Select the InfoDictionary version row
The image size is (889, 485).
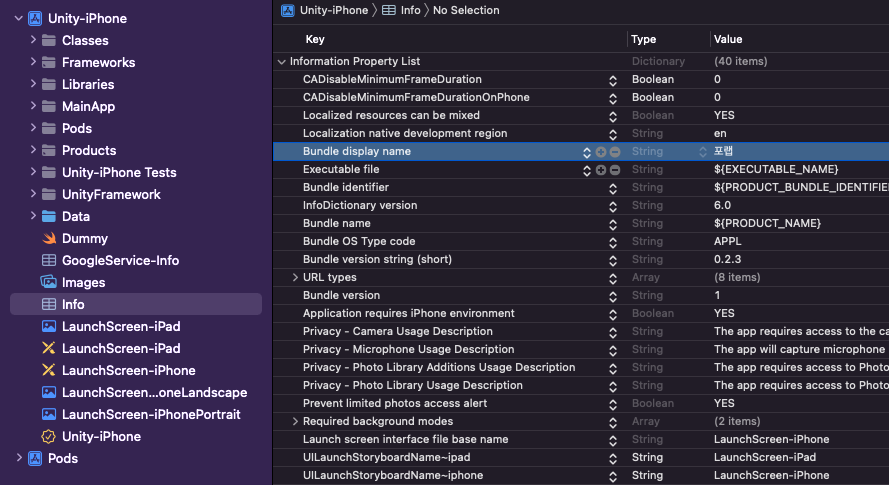coord(581,205)
